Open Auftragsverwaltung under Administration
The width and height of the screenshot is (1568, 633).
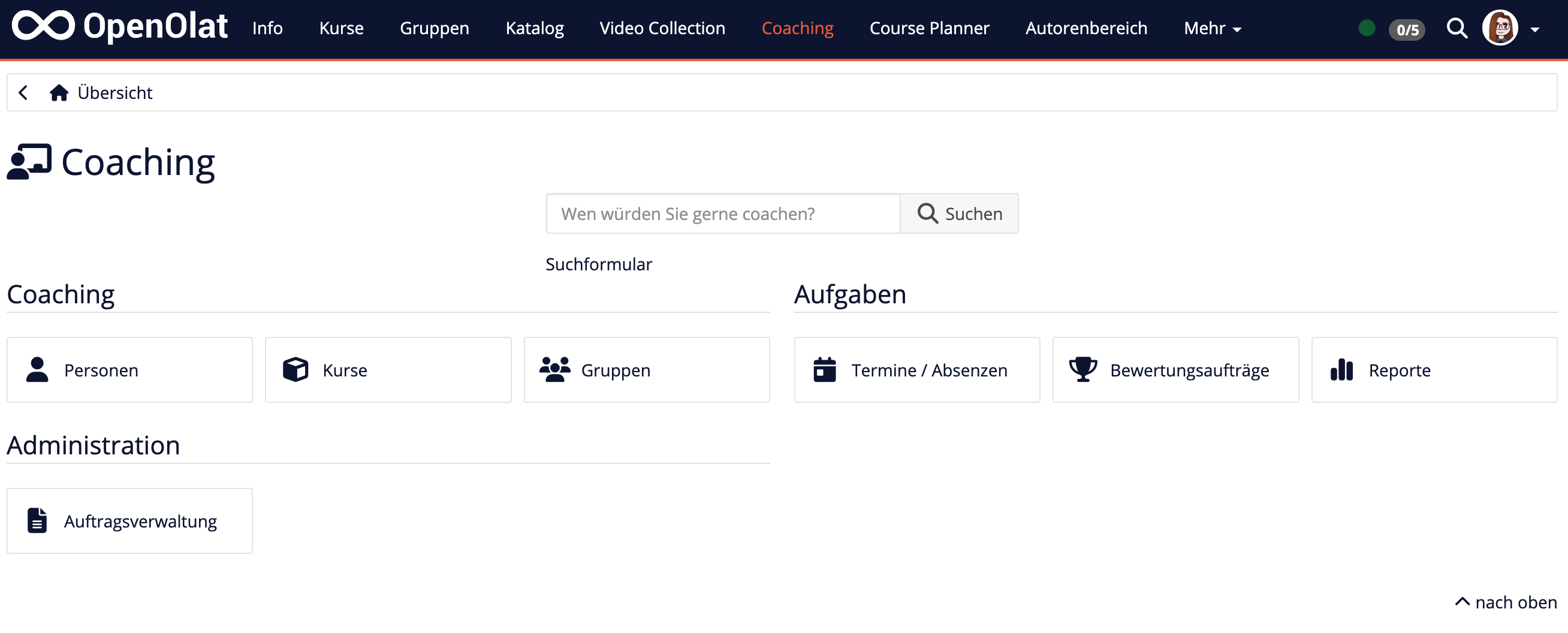pyautogui.click(x=129, y=520)
